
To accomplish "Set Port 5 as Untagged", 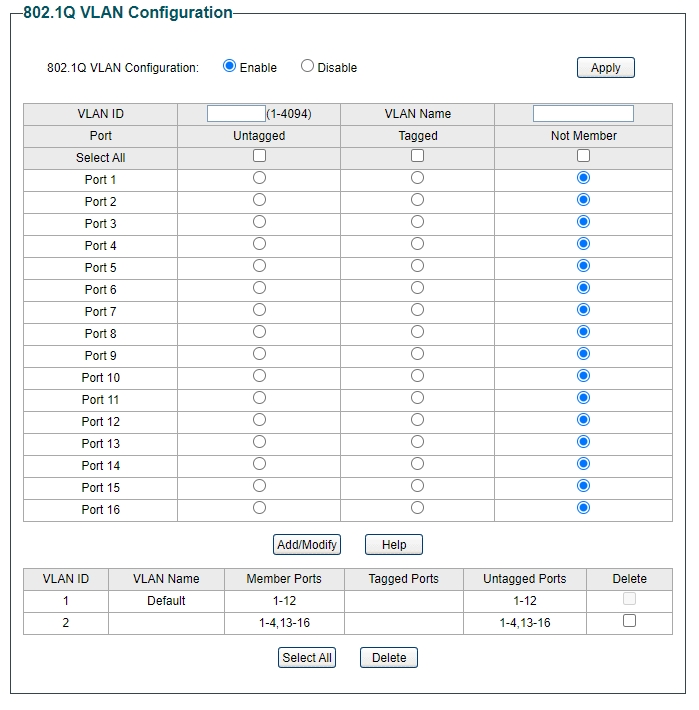I will pyautogui.click(x=259, y=266).
